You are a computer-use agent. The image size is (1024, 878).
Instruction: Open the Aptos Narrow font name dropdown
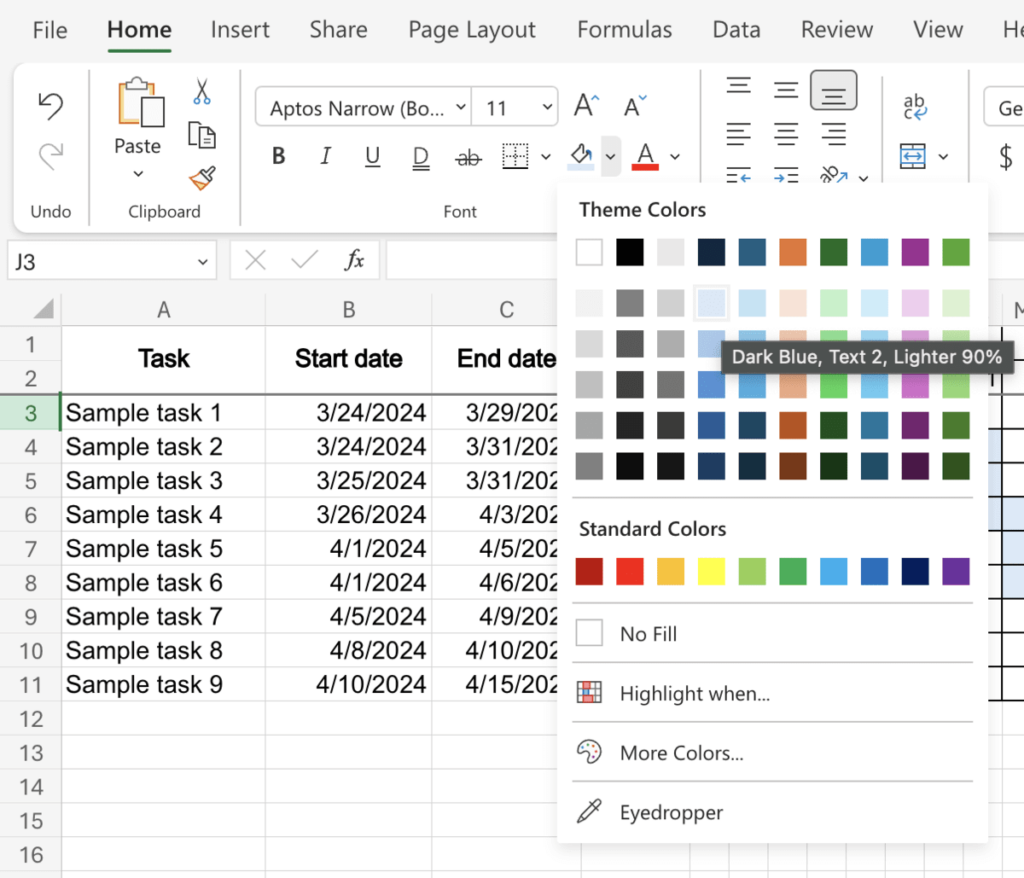460,107
